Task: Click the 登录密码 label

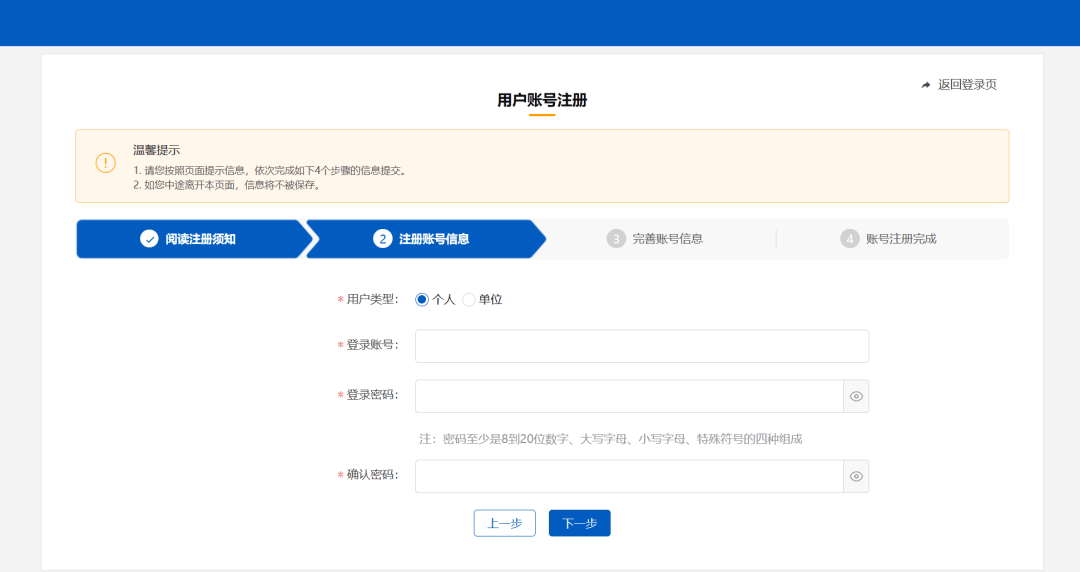Action: pos(372,395)
